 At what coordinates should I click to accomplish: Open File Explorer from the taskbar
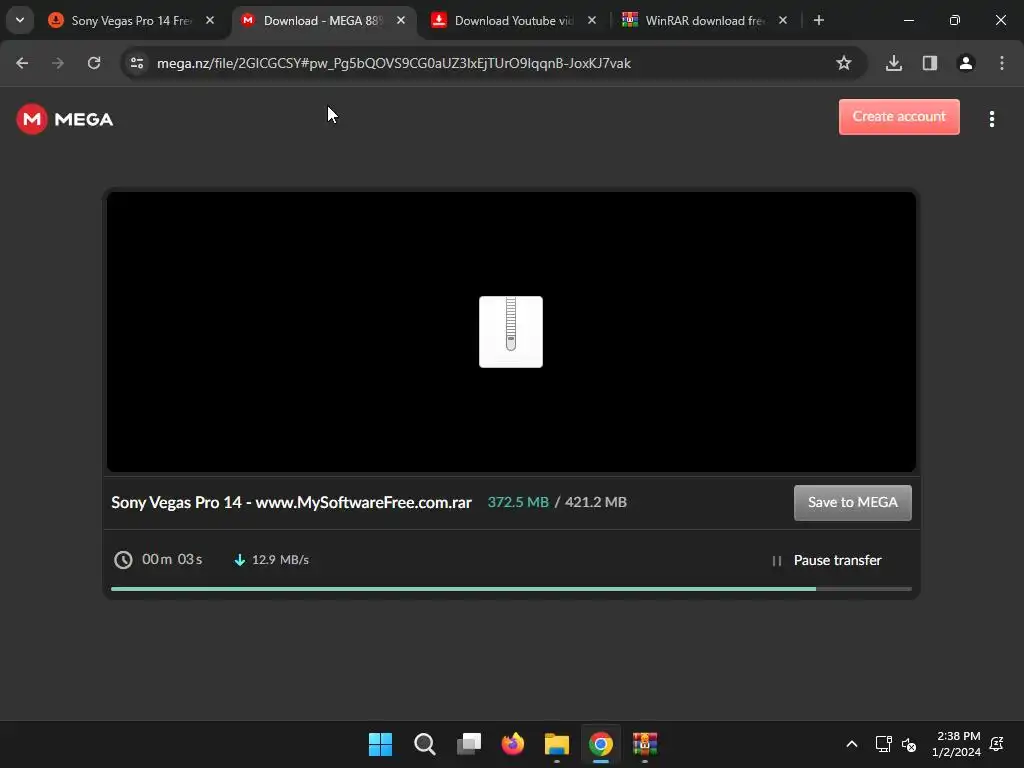pos(557,744)
